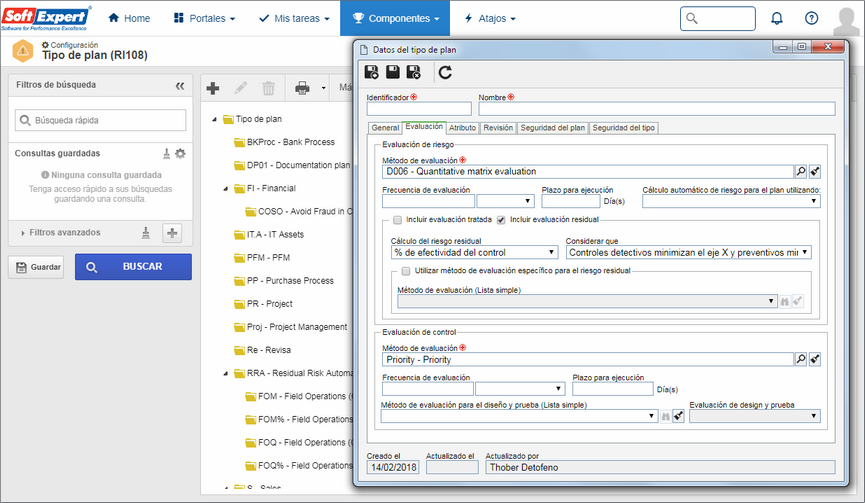Click the BUSCAR button
This screenshot has width=865, height=503.
tap(134, 267)
